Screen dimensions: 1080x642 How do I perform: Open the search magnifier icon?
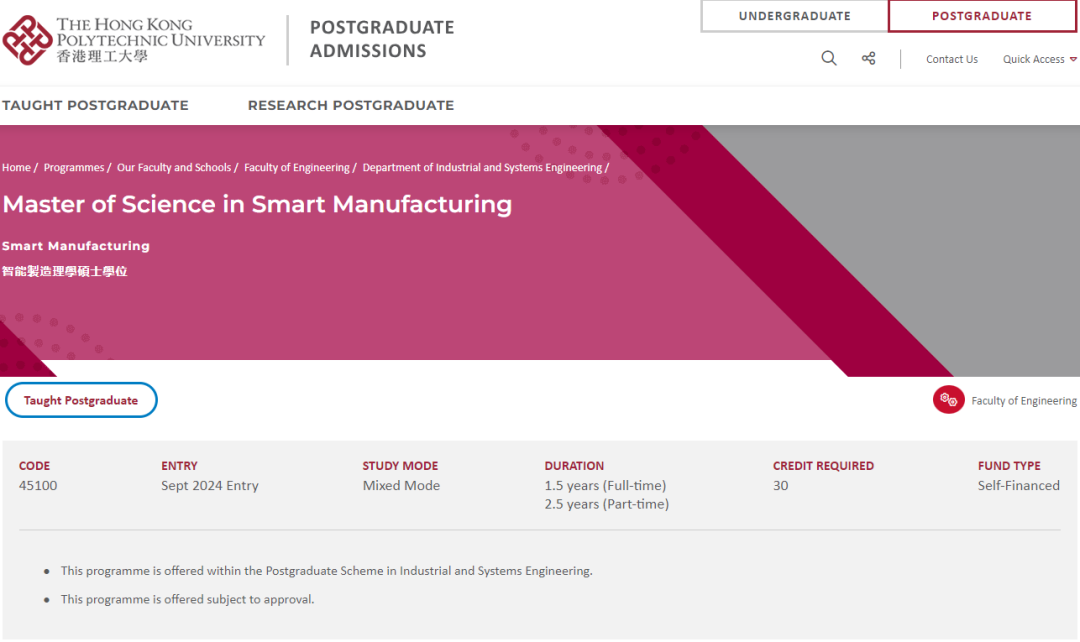coord(829,59)
